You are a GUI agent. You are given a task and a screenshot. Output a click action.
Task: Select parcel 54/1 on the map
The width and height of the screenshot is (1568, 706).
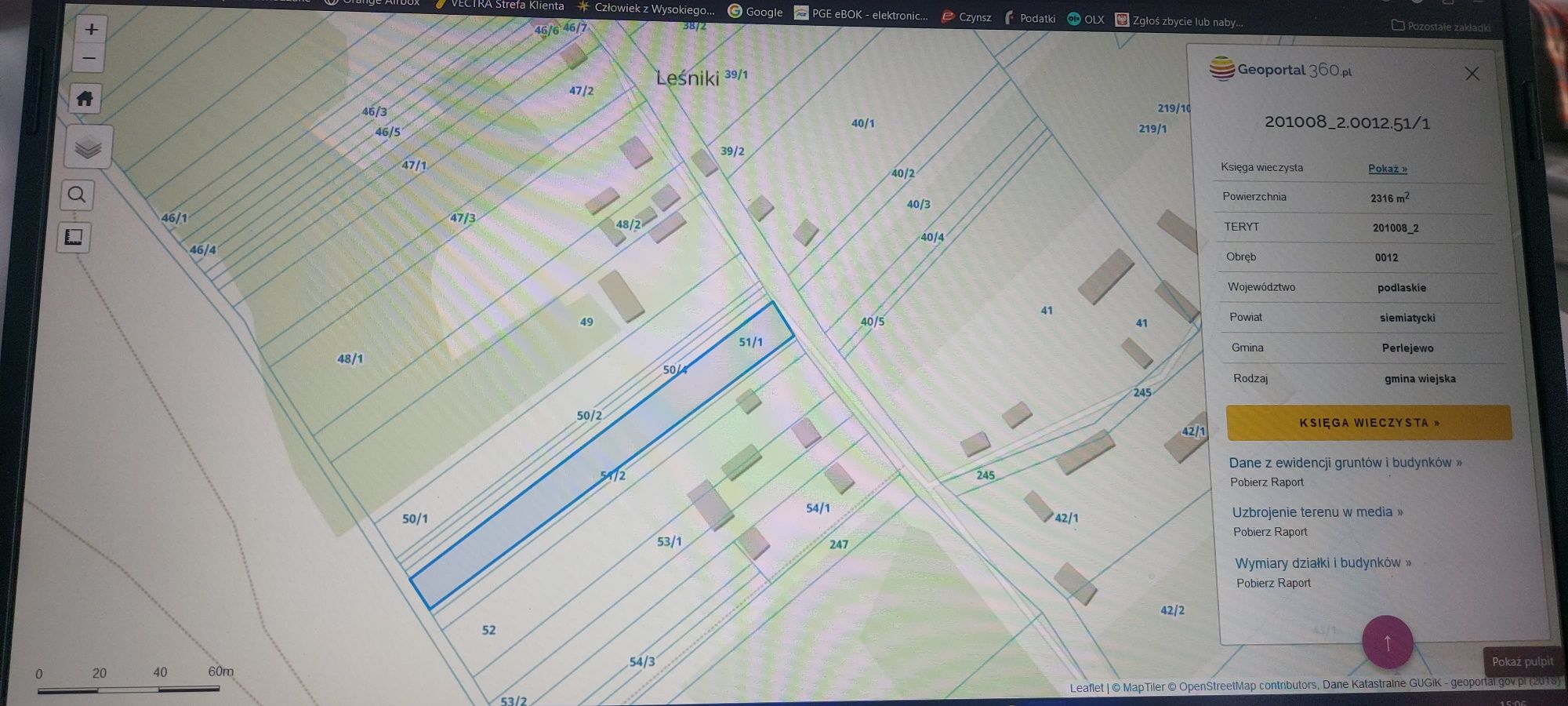point(818,508)
